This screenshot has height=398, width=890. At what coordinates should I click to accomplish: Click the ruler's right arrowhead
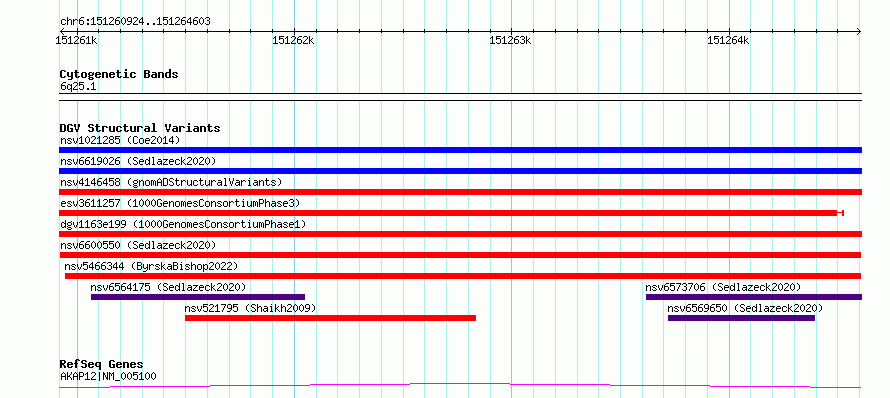(x=859, y=31)
